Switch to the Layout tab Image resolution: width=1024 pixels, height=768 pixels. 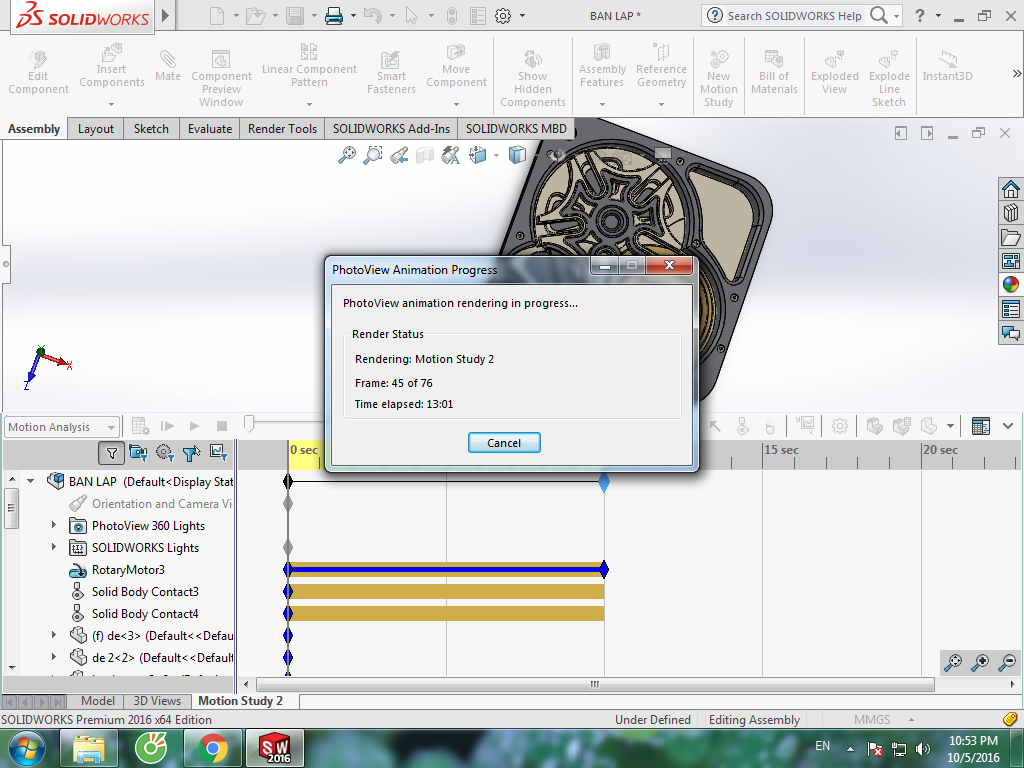95,129
